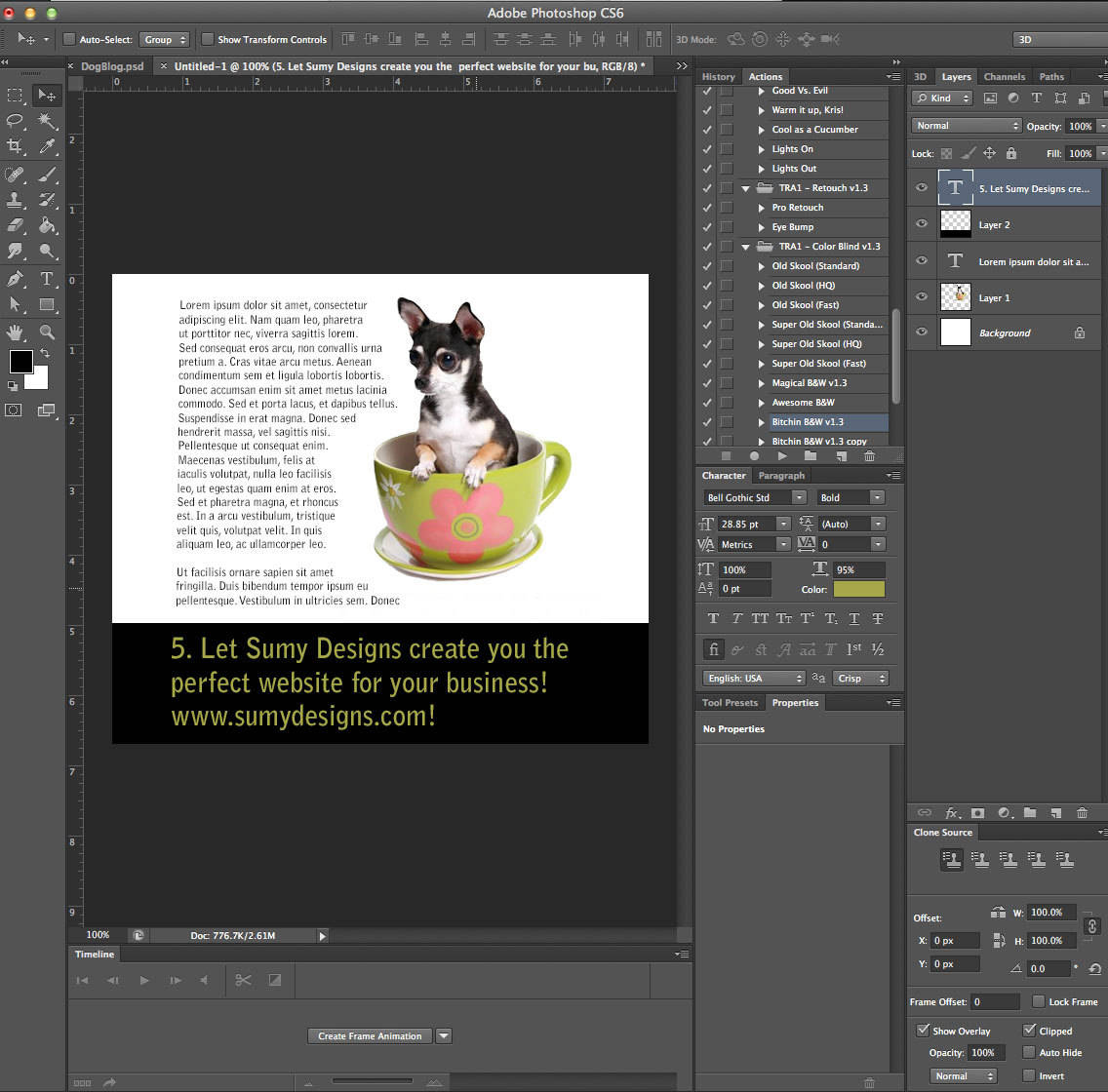Image resolution: width=1108 pixels, height=1092 pixels.
Task: Hide the Layer 2 layer
Action: click(x=922, y=224)
